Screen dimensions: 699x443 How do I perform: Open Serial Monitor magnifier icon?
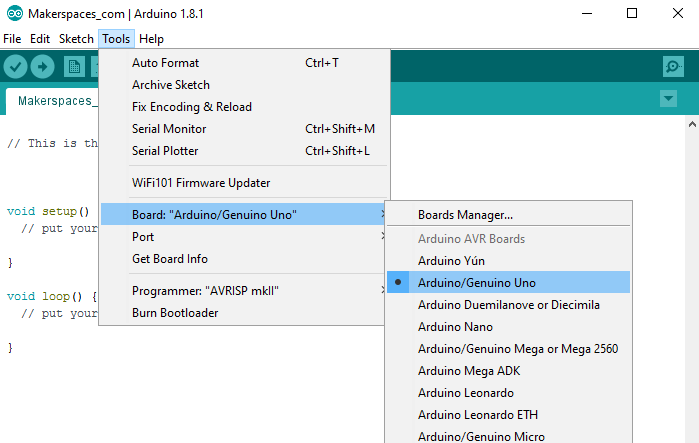(673, 66)
